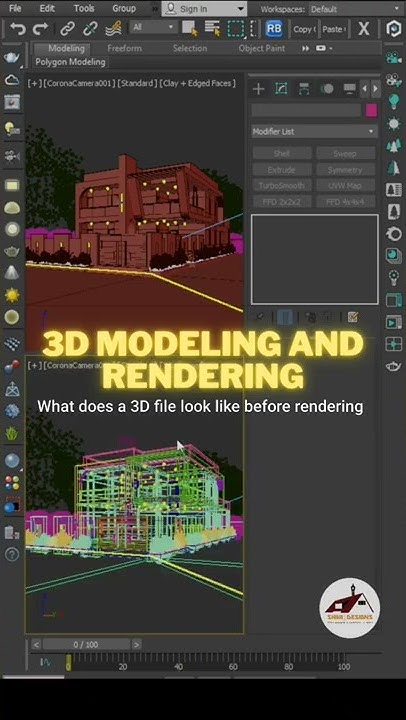
Task: Switch to the Object Paint ribbon tab
Action: 262,48
